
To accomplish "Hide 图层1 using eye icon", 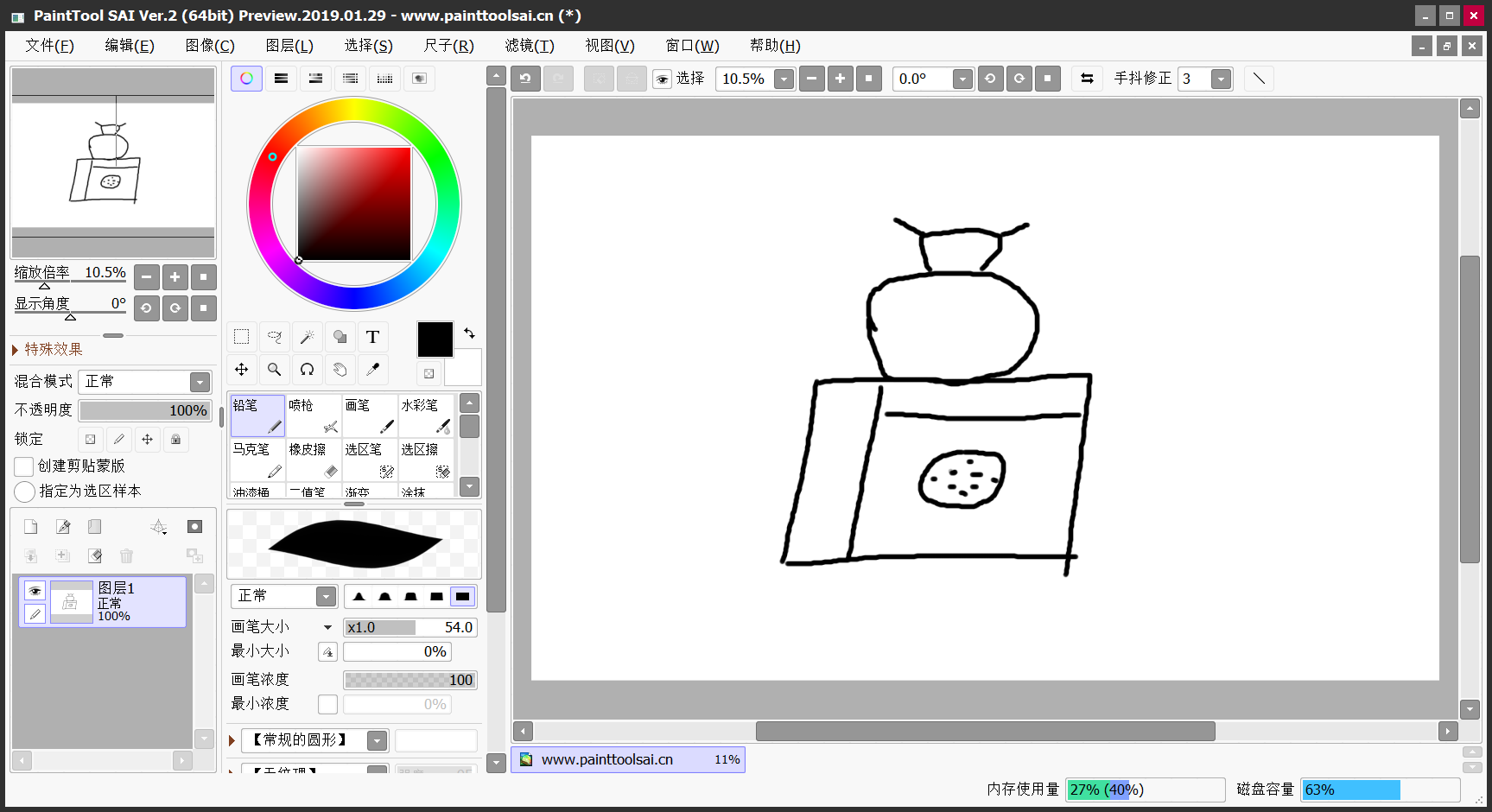I will (x=35, y=591).
